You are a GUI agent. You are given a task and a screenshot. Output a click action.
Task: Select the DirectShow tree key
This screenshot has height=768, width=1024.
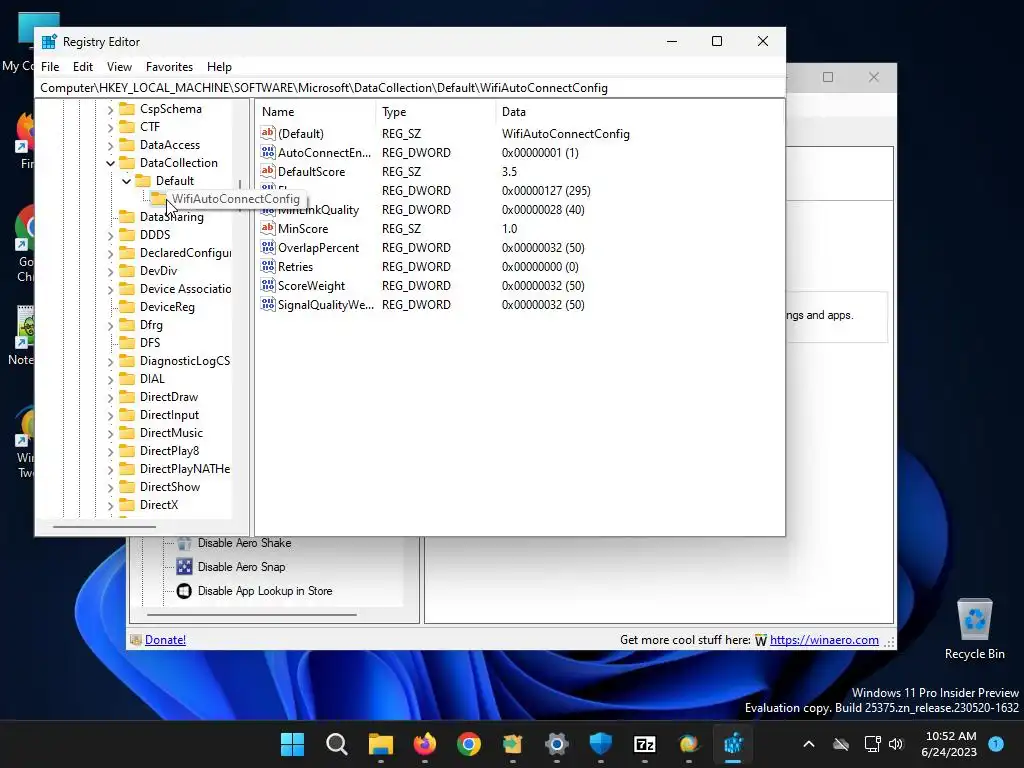pyautogui.click(x=170, y=487)
